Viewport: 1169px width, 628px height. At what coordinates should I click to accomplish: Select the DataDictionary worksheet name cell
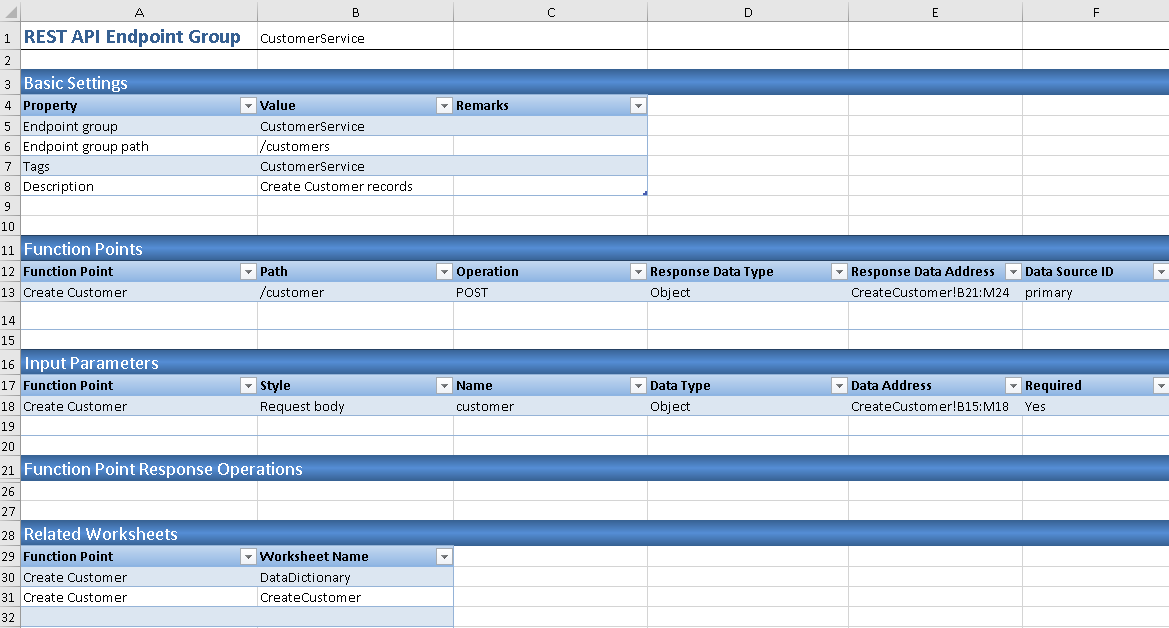coord(354,578)
